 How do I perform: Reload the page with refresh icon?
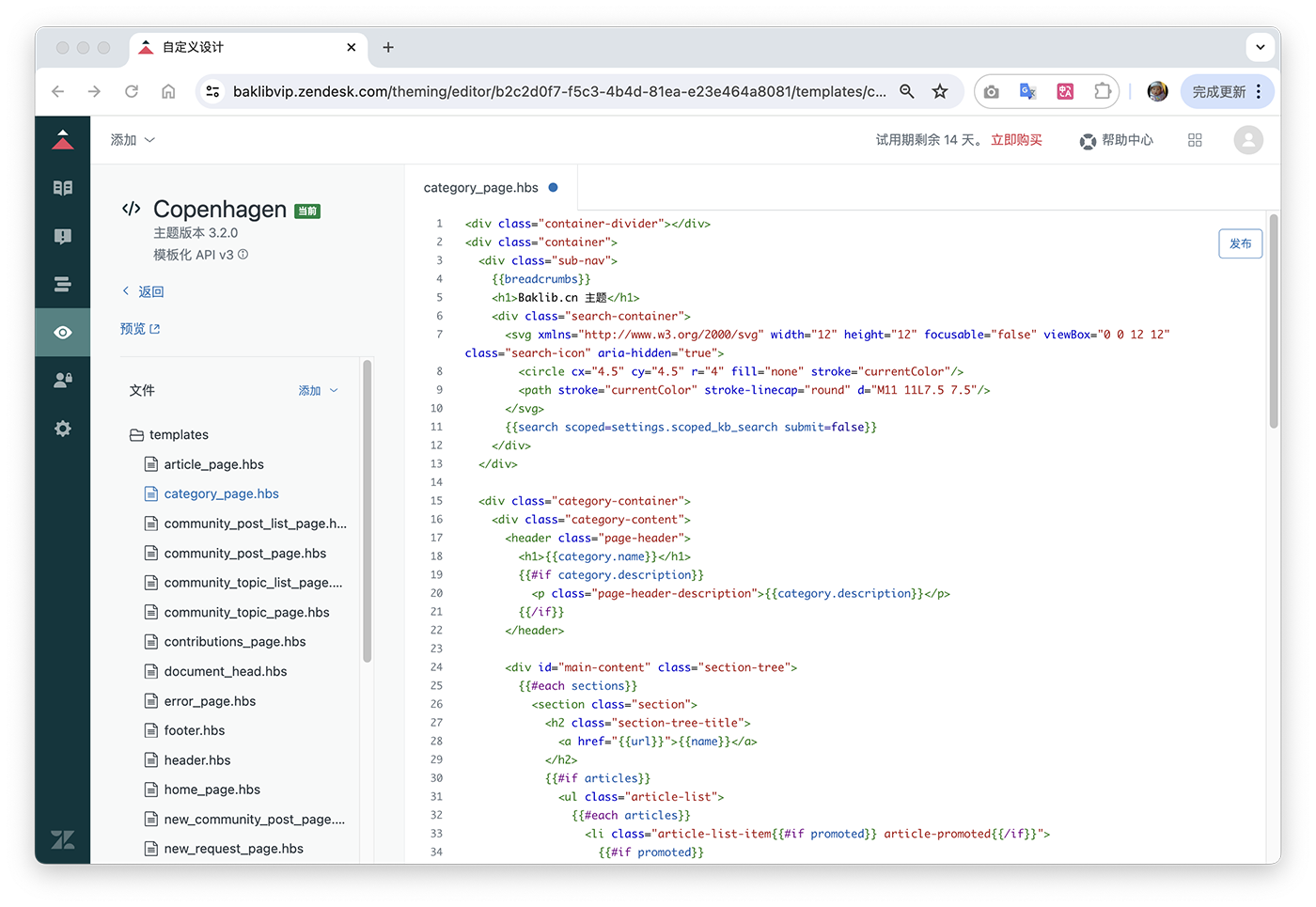[x=132, y=91]
